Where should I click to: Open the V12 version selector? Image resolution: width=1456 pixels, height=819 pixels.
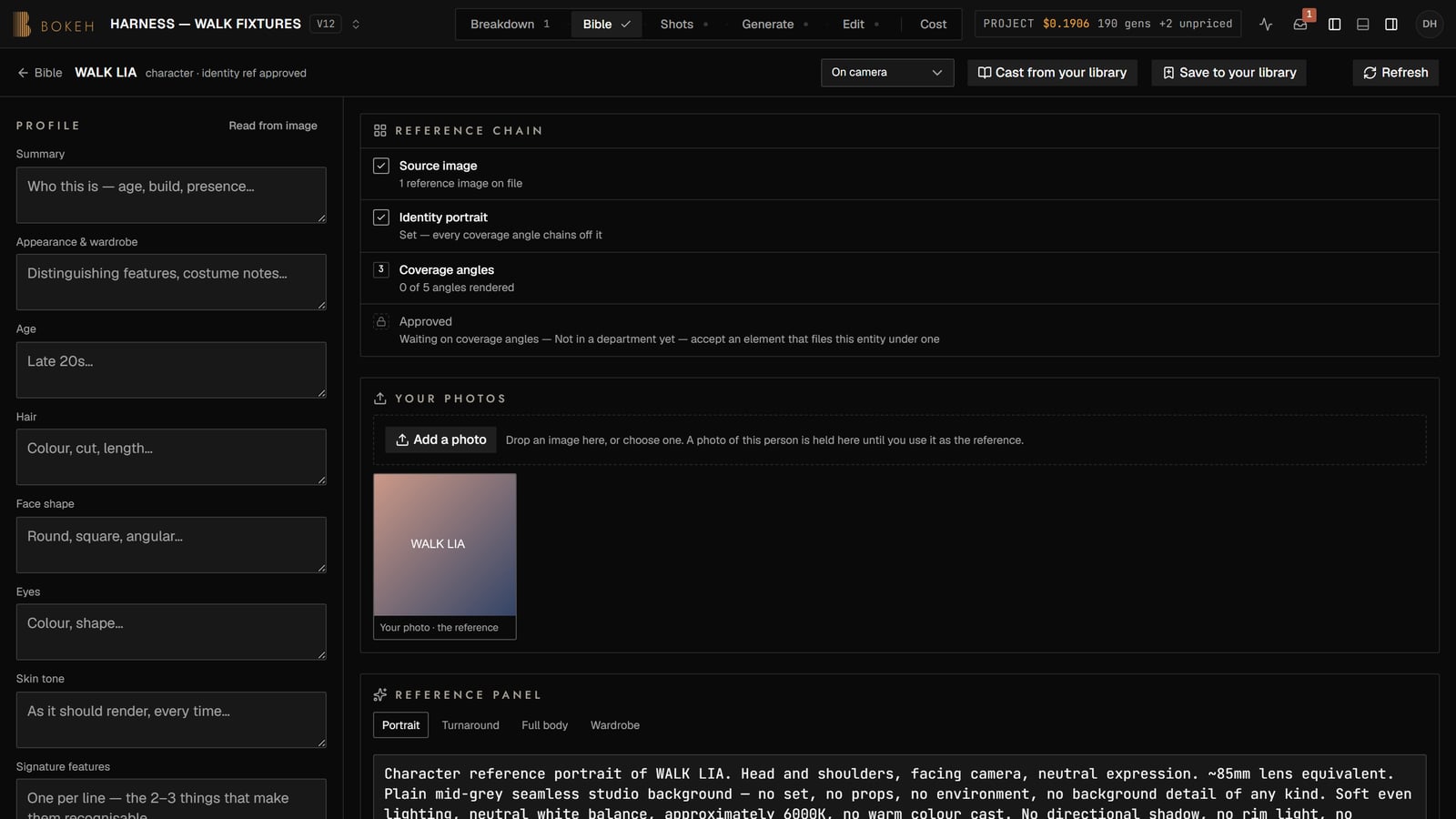[326, 25]
